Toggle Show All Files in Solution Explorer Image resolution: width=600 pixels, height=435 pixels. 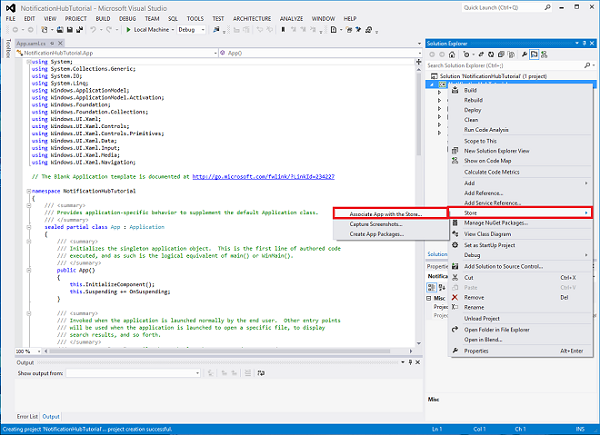click(510, 55)
